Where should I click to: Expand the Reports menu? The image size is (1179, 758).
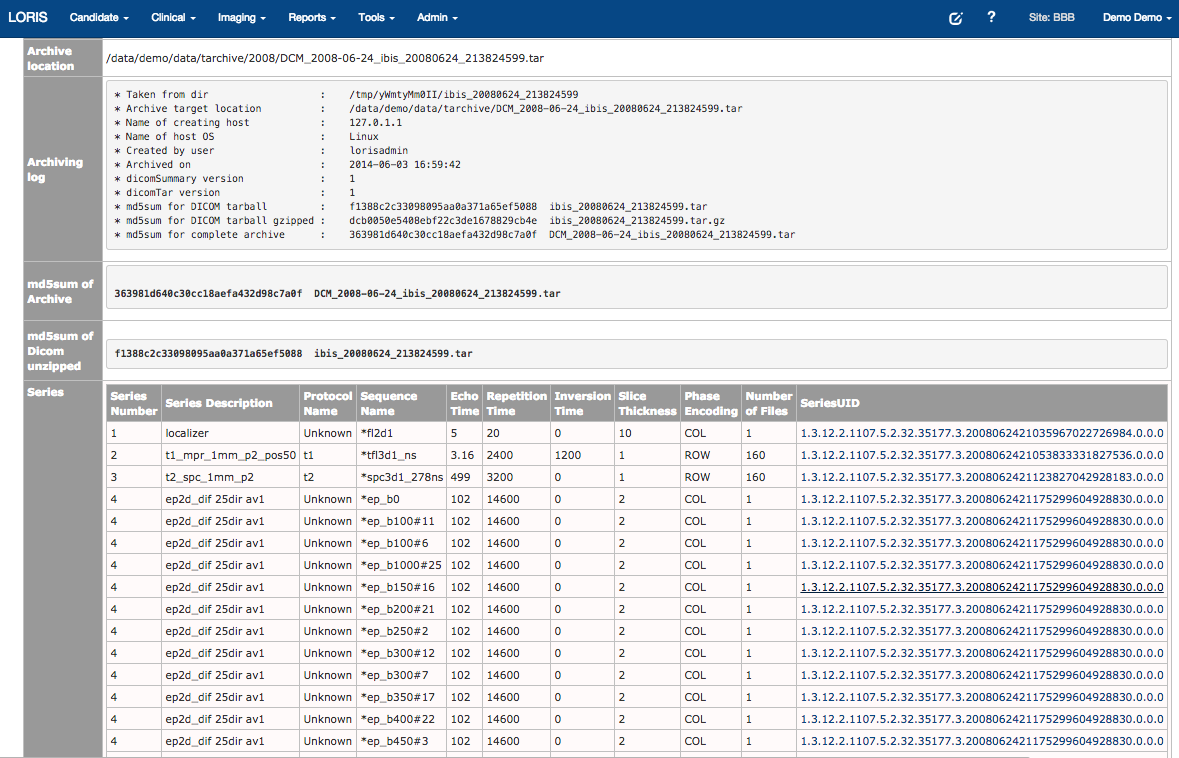coord(311,18)
